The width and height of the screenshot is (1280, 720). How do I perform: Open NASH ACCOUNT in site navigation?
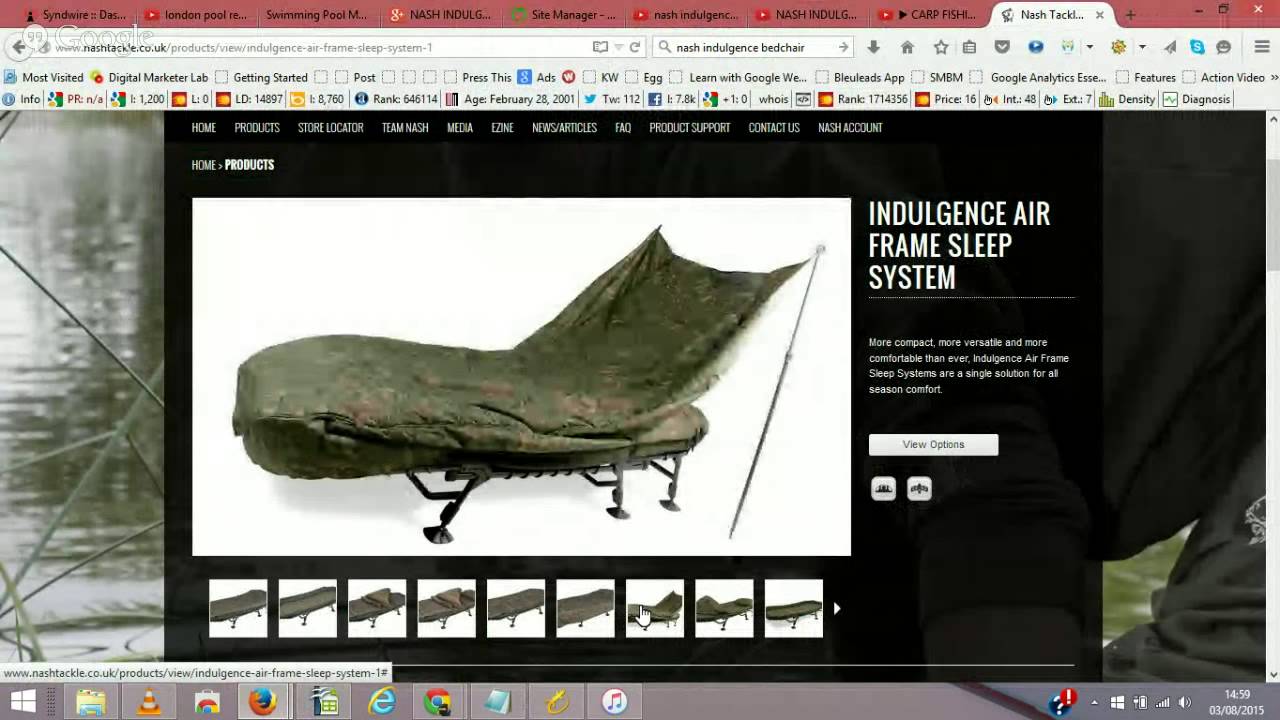[850, 128]
